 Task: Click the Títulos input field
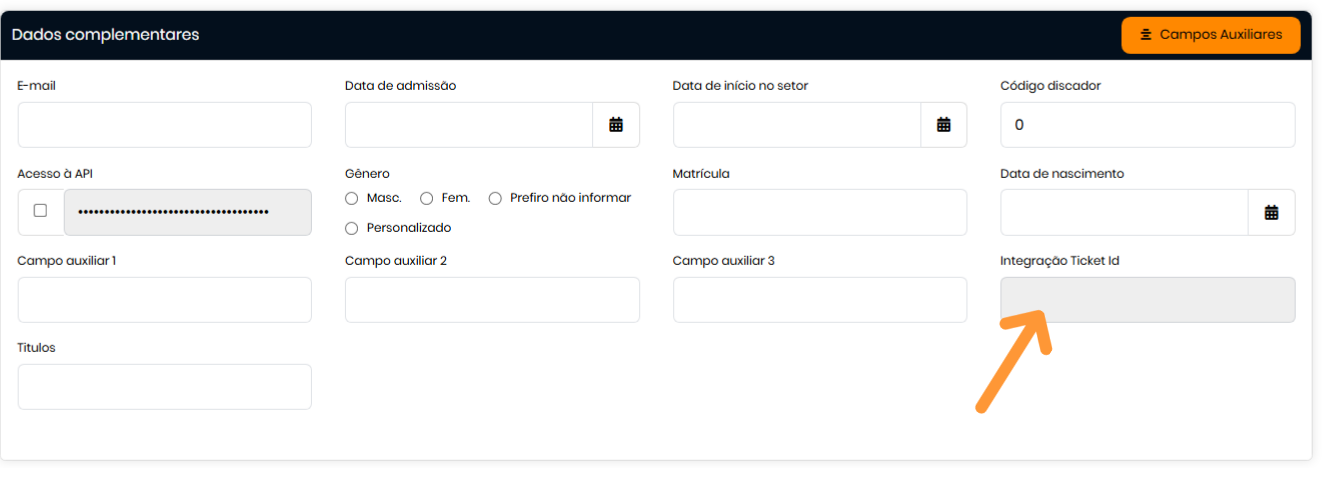164,387
